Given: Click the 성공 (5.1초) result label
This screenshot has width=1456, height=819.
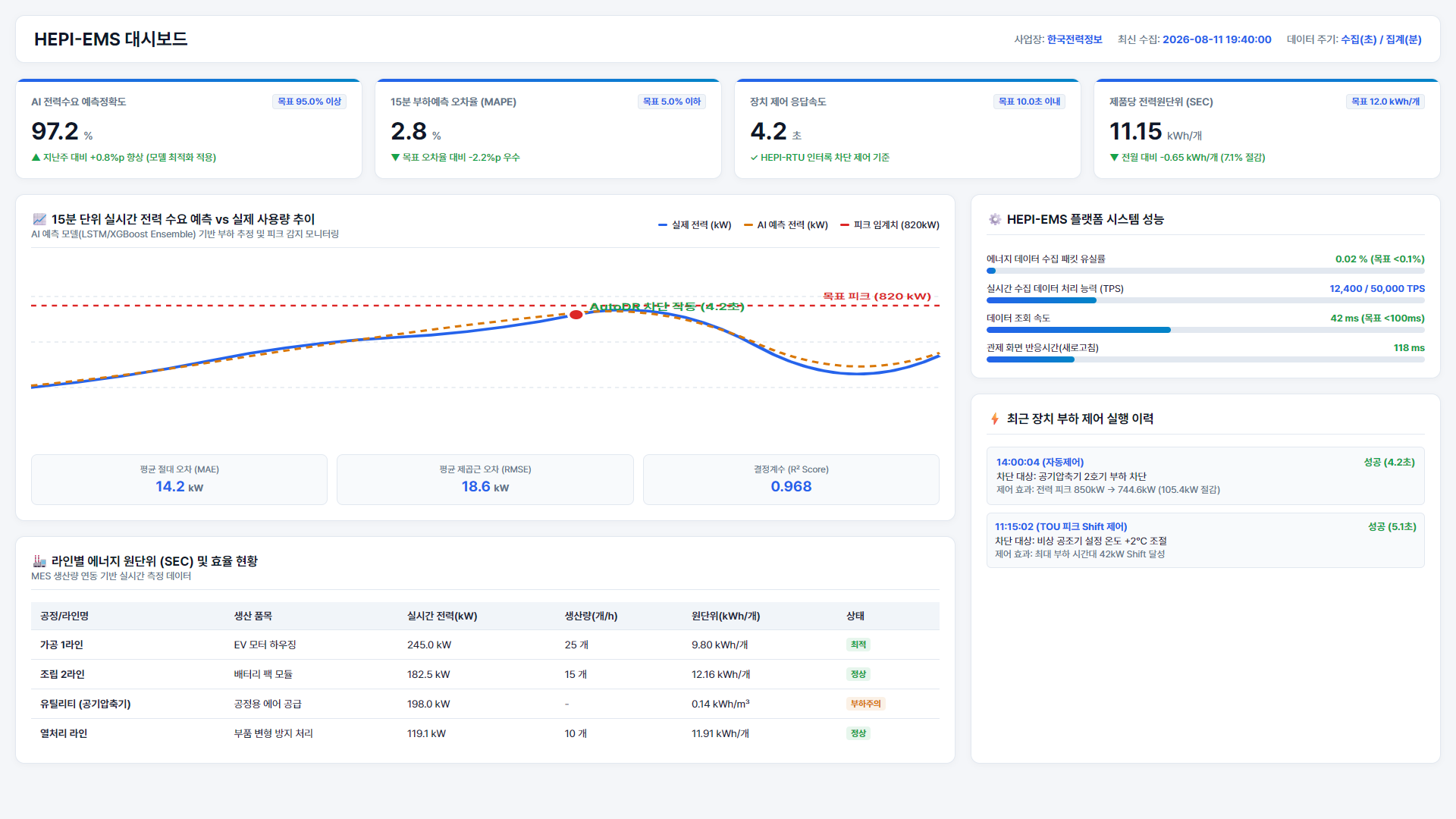Looking at the screenshot, I should coord(1392,527).
